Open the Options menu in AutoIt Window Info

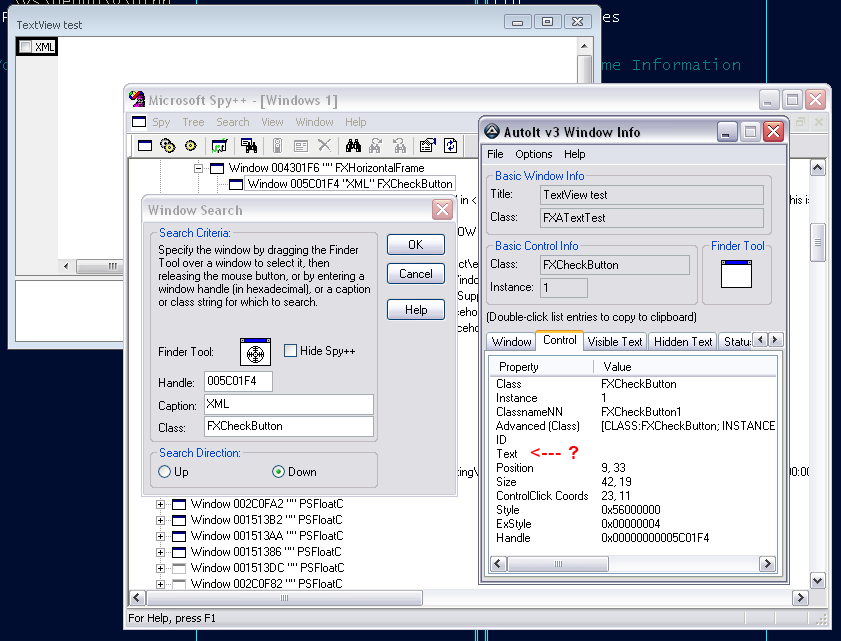533,154
